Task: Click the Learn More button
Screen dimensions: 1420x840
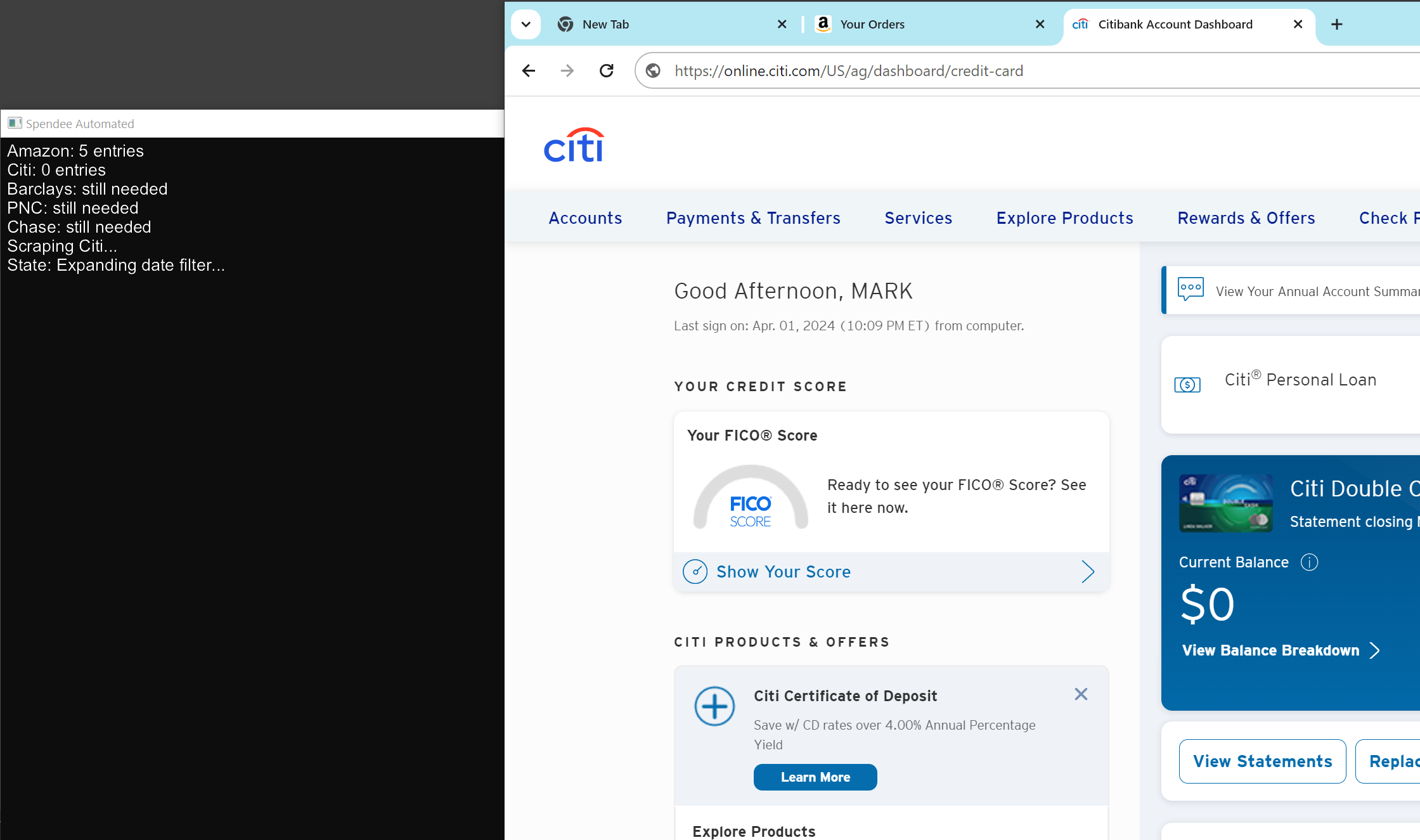Action: point(815,777)
